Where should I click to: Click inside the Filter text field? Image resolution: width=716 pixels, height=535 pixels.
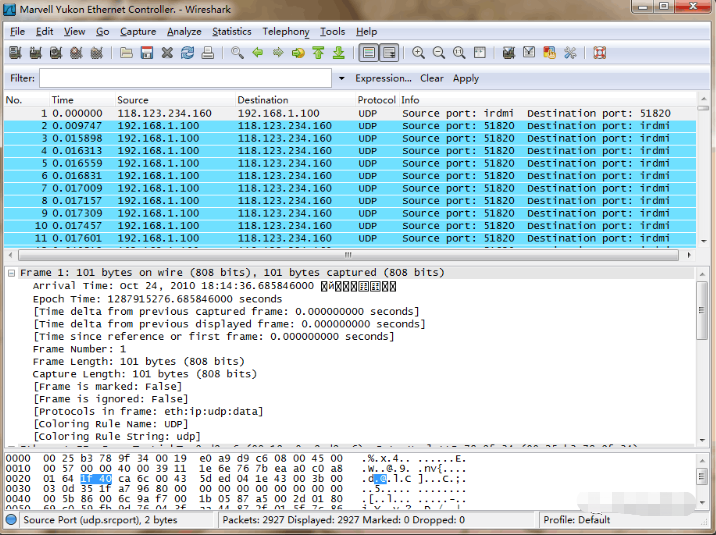coord(185,78)
